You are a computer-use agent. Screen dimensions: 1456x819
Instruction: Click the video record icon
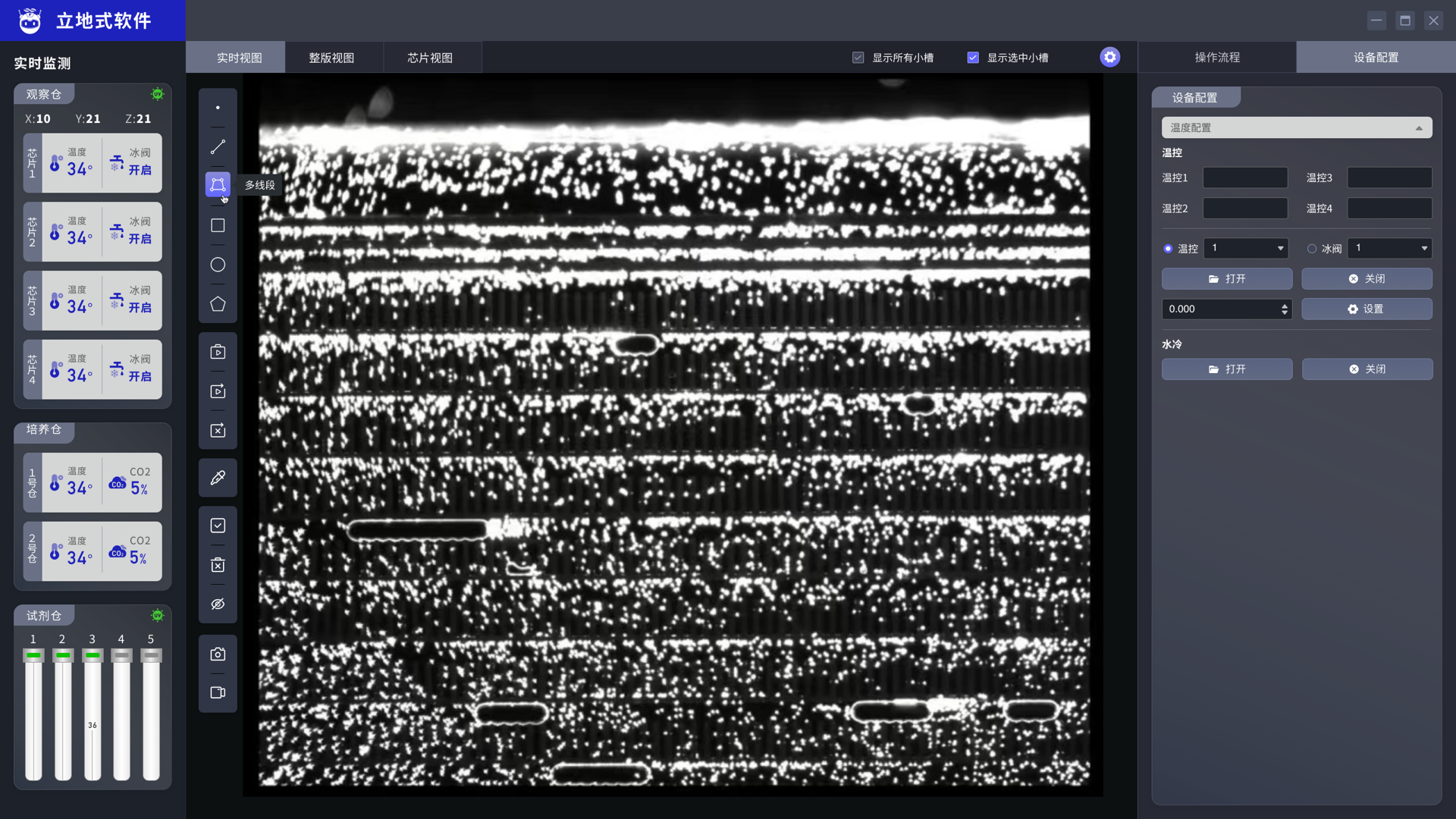pos(218,692)
